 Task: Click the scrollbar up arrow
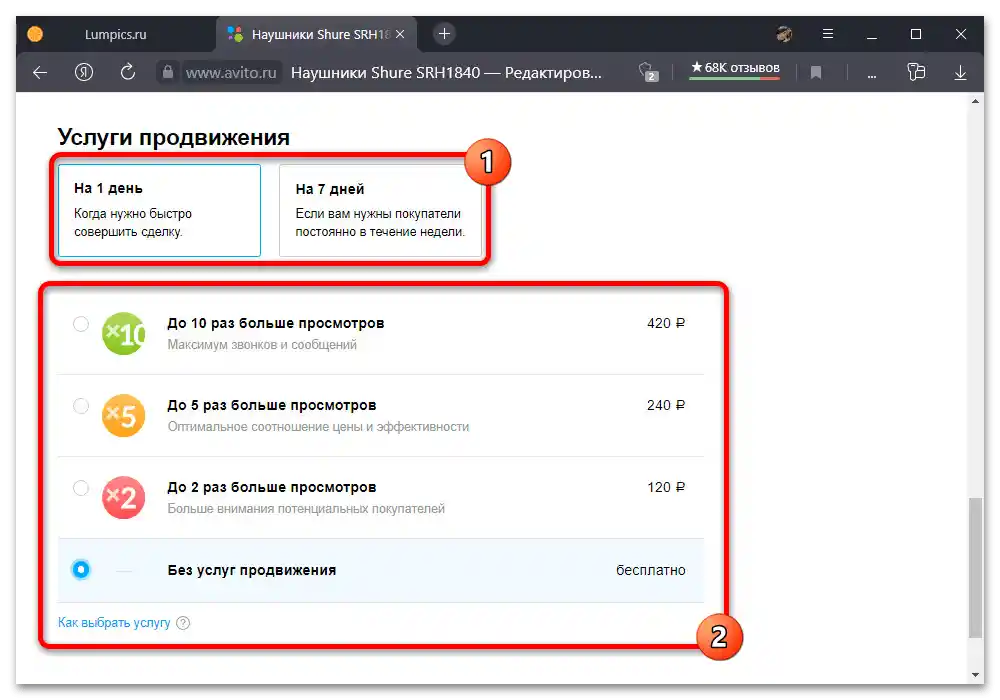tap(975, 101)
